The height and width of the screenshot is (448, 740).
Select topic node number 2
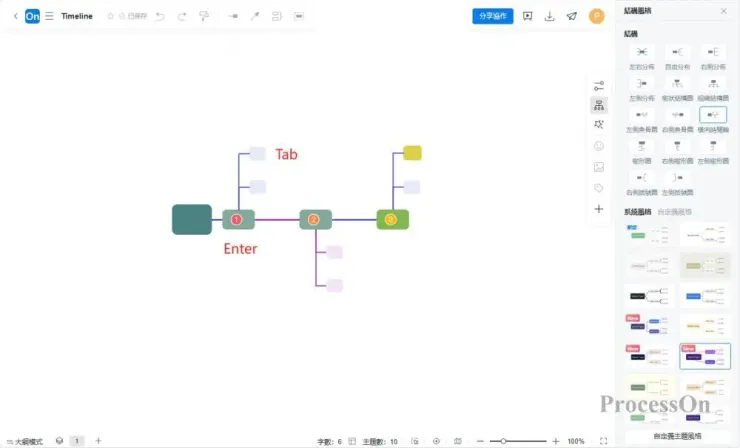point(316,220)
